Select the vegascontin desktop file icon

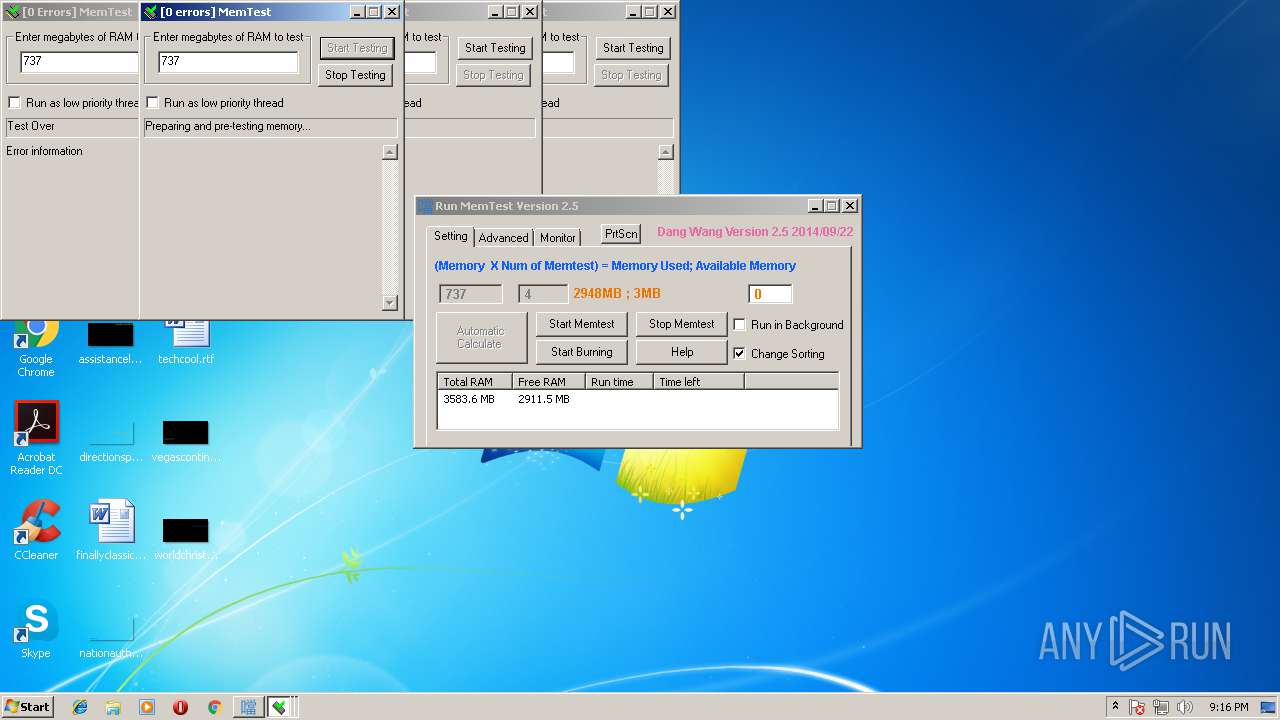click(x=186, y=440)
